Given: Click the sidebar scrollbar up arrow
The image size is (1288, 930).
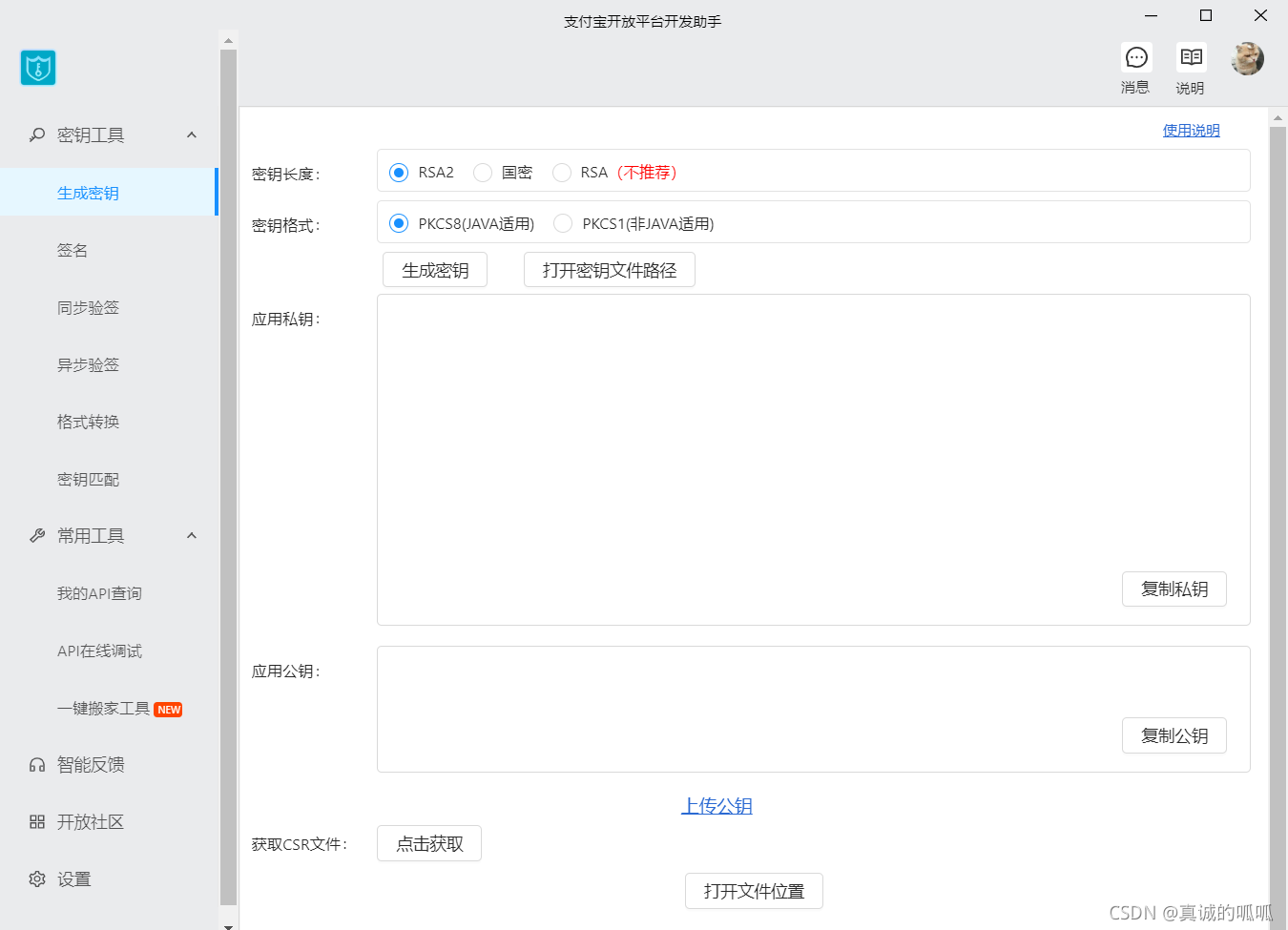Looking at the screenshot, I should click(228, 40).
